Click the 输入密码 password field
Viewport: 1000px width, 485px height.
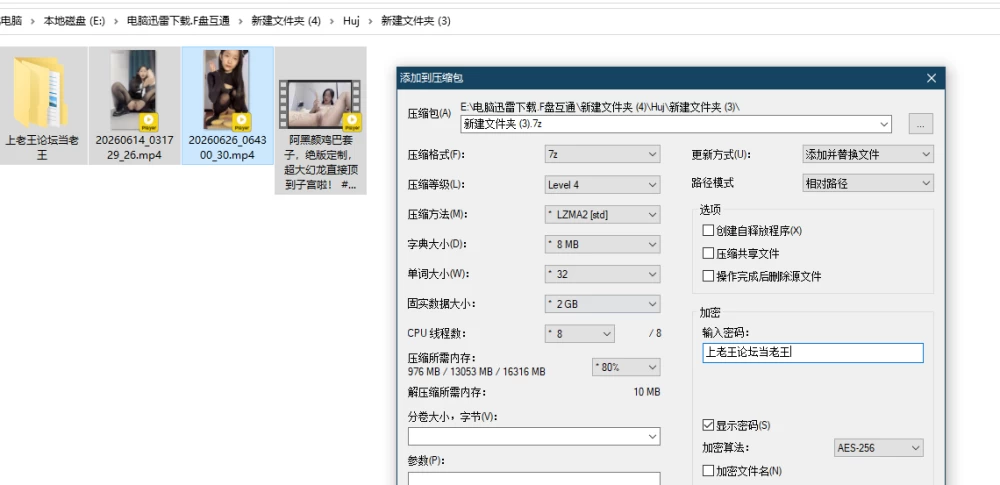tap(812, 352)
